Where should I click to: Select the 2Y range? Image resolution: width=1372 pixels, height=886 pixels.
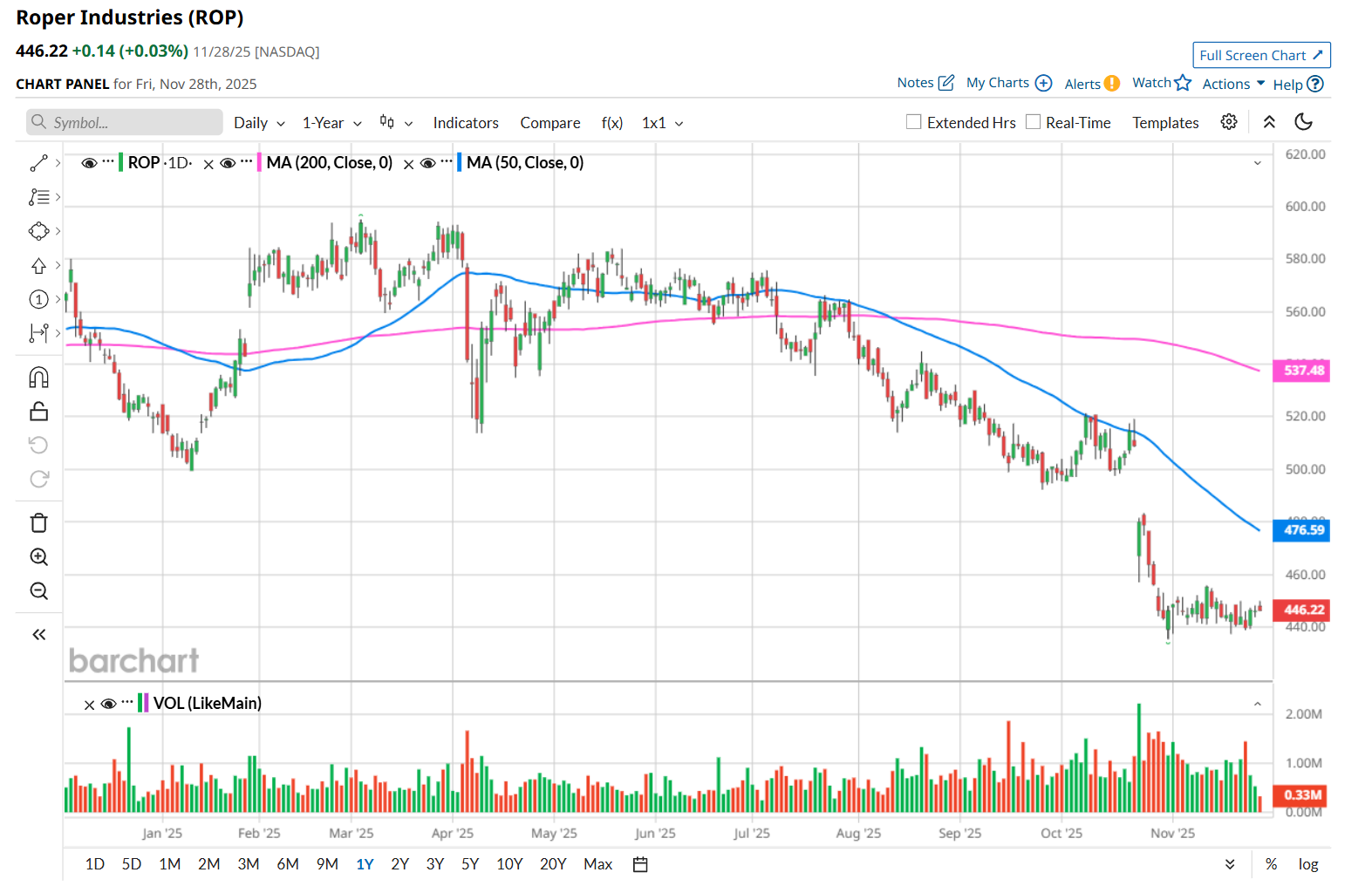click(x=399, y=864)
